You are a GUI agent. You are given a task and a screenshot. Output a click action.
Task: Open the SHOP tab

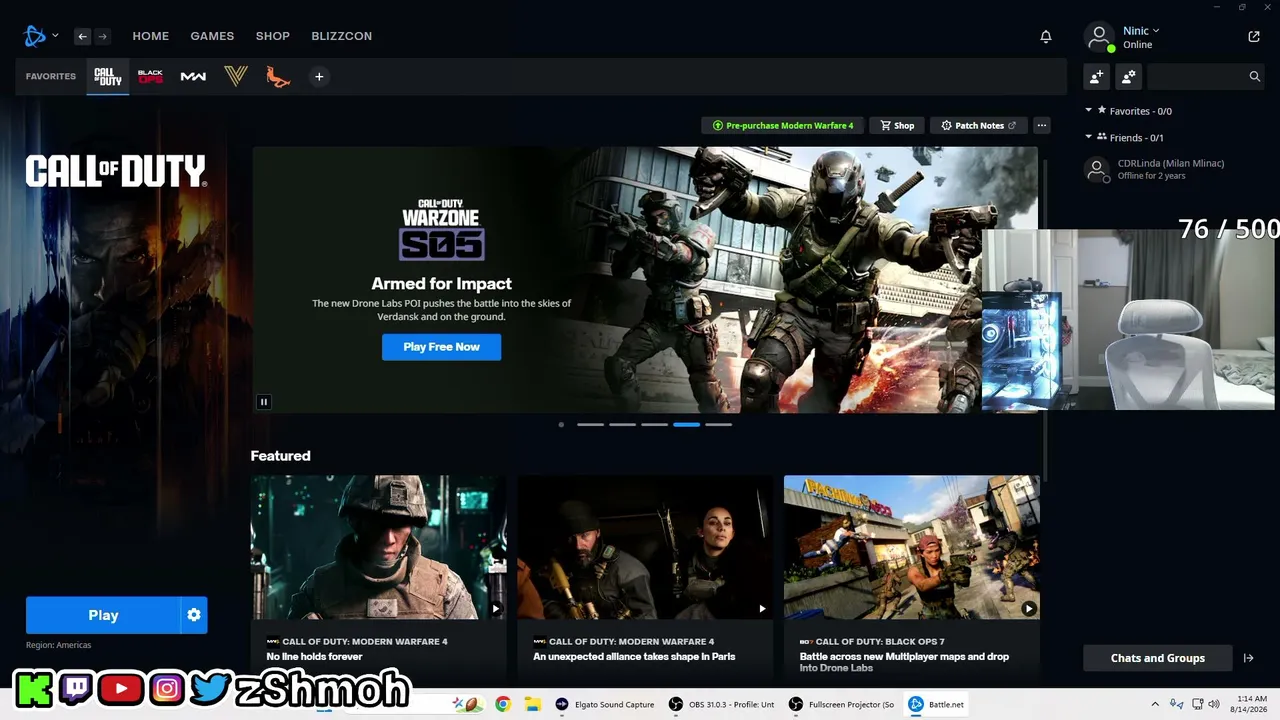coord(272,36)
